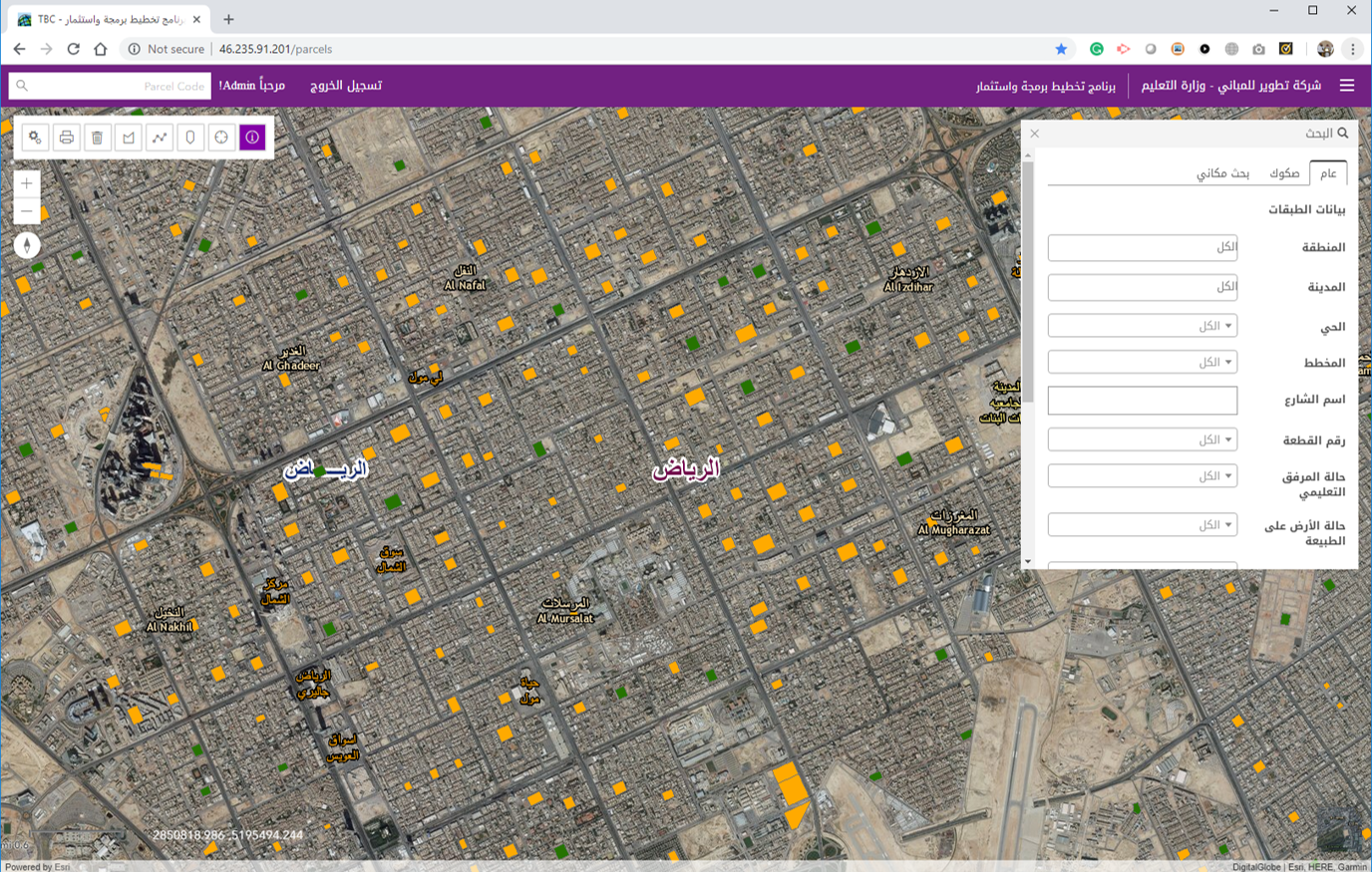
Task: Click the المنطقة input field
Action: pyautogui.click(x=1143, y=247)
